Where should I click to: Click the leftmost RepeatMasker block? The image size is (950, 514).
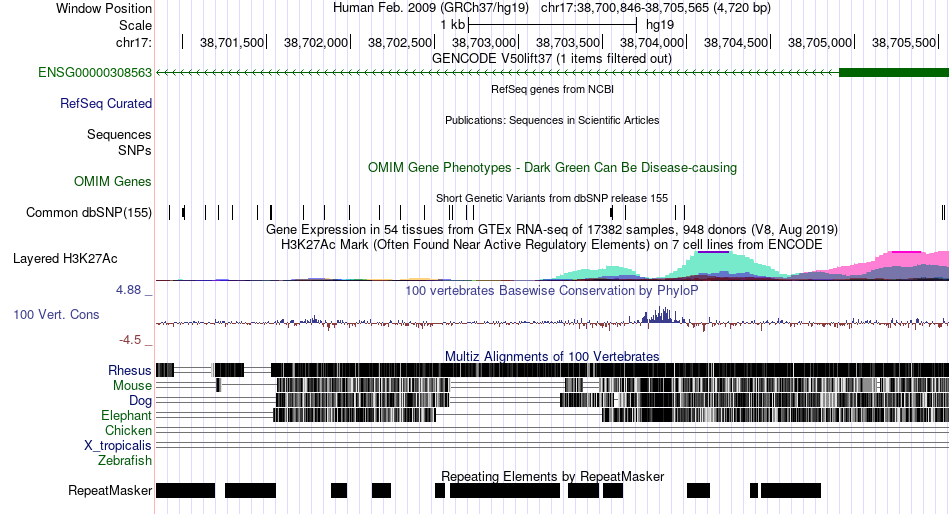pos(185,490)
